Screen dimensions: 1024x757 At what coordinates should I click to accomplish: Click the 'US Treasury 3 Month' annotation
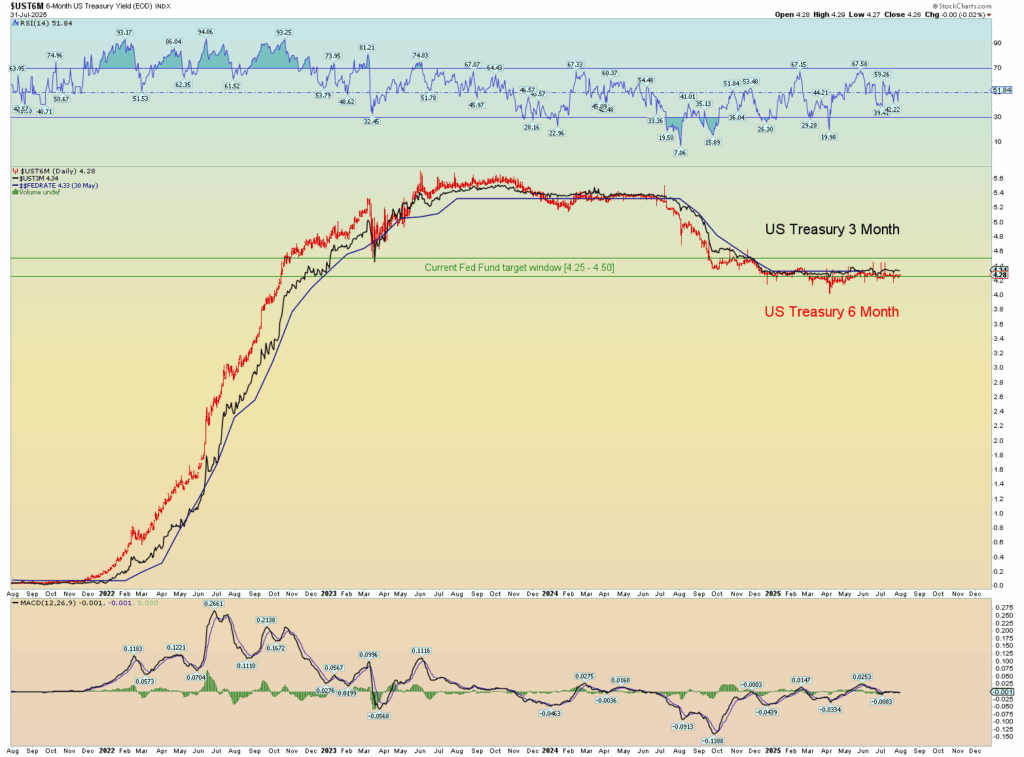832,229
